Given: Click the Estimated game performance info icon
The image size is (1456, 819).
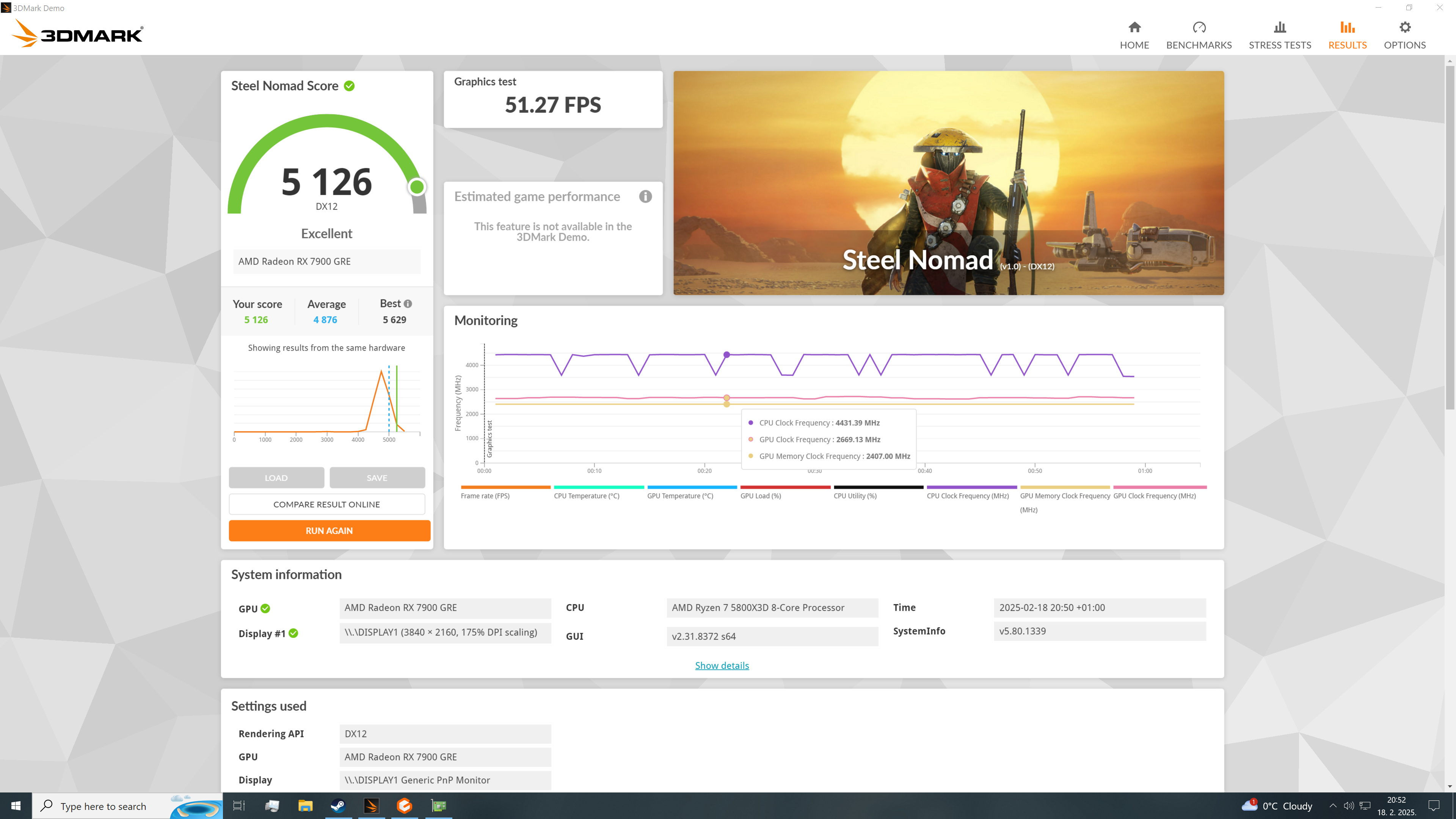Looking at the screenshot, I should (645, 196).
